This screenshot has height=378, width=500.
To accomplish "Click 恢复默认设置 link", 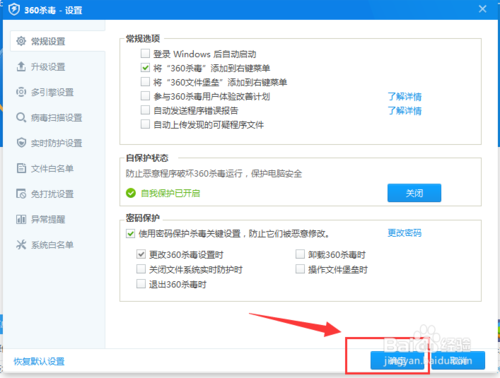I will point(39,361).
